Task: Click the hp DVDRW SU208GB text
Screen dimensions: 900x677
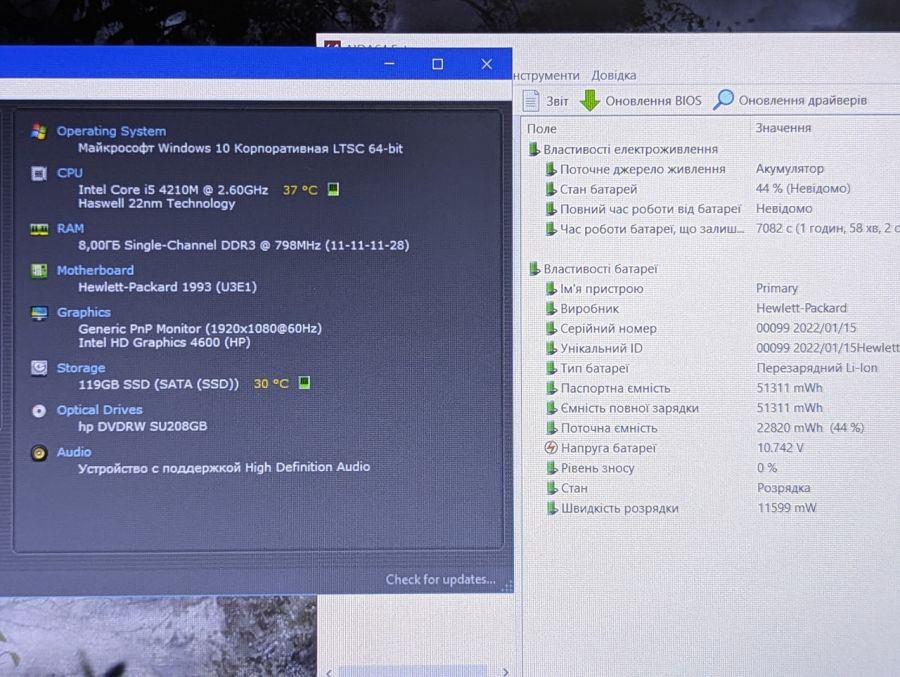Action: (x=142, y=426)
